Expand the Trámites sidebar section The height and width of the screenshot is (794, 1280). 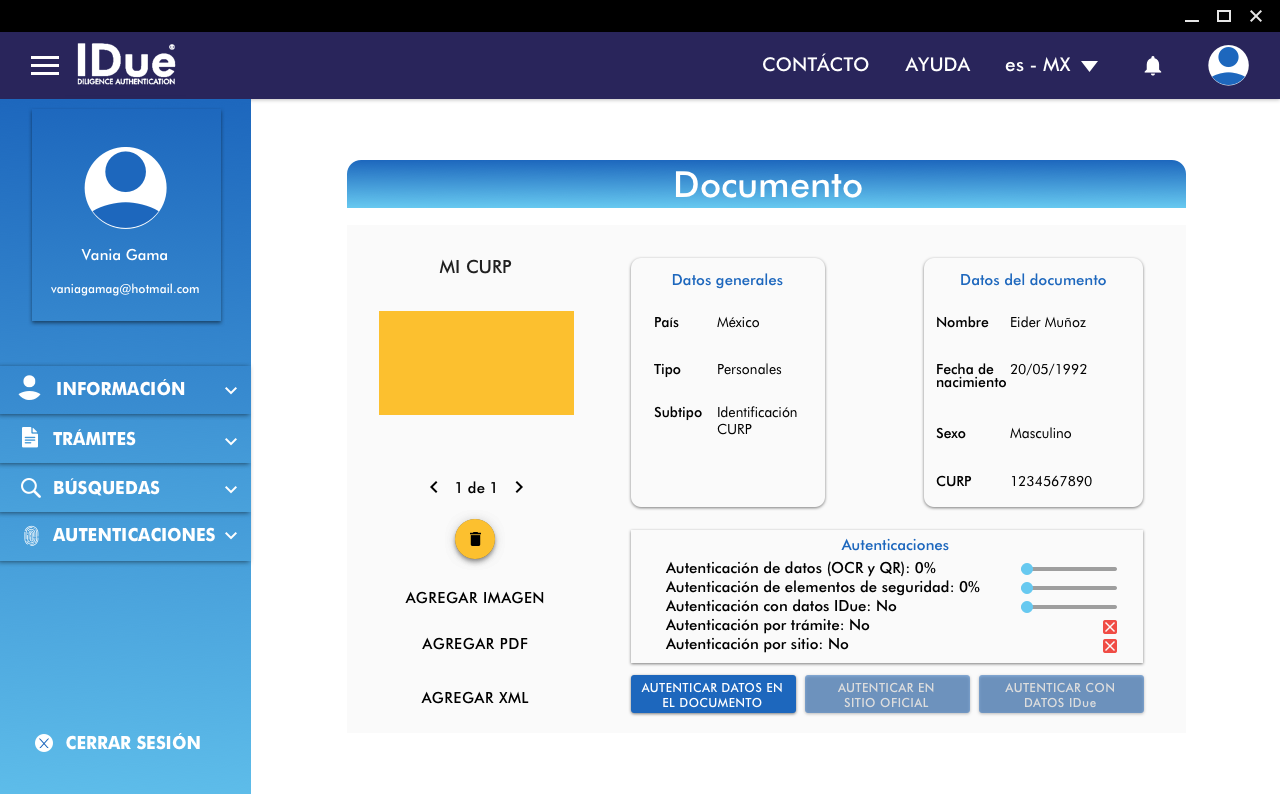click(125, 439)
